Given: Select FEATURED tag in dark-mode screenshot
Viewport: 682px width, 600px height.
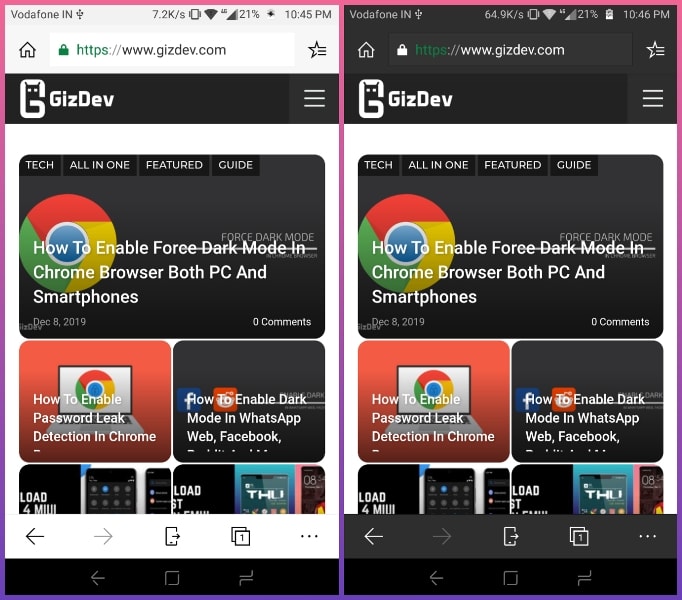Looking at the screenshot, I should pyautogui.click(x=512, y=165).
